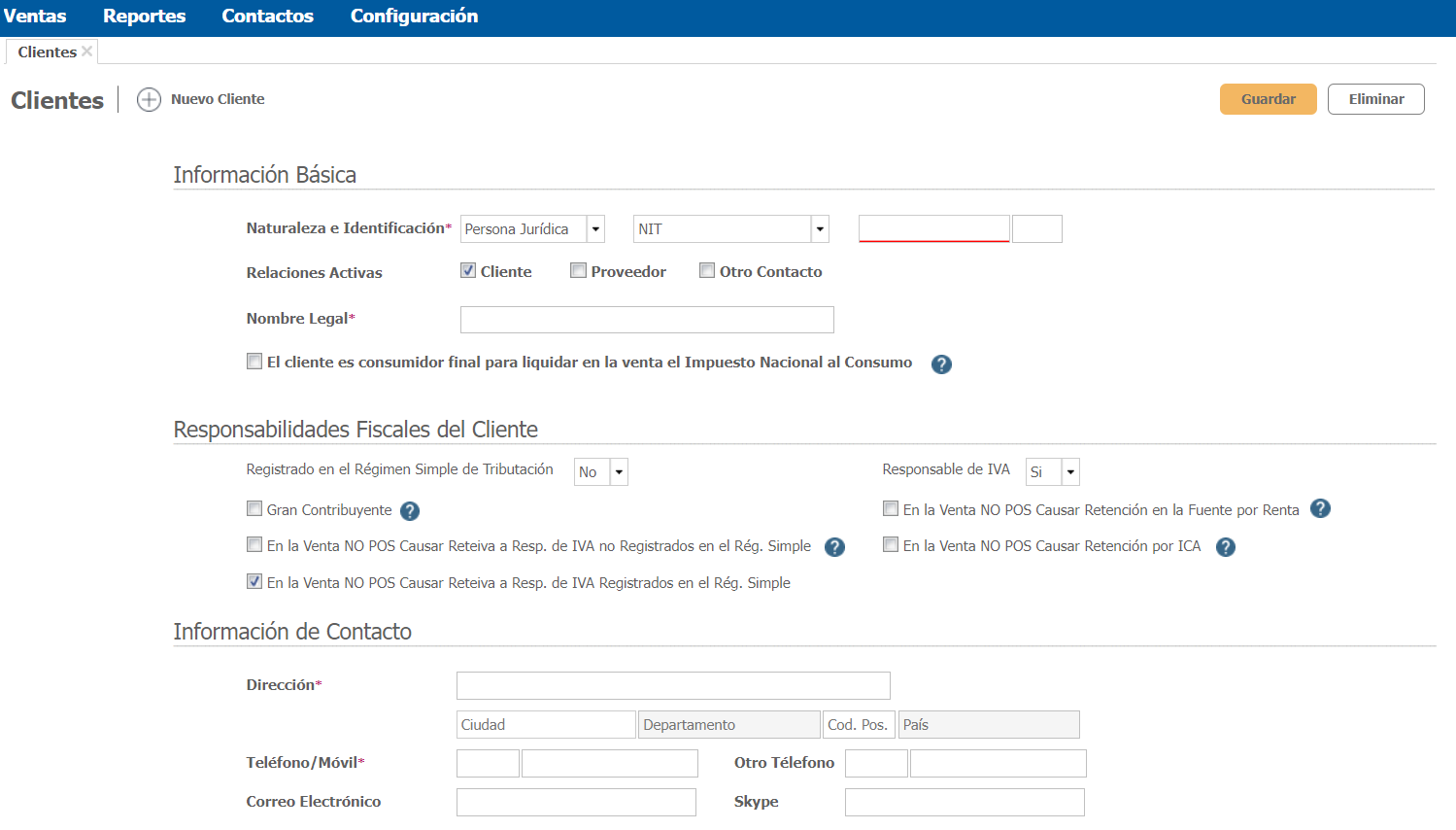Open the Configuración menu
This screenshot has height=830, width=1456.
click(414, 17)
